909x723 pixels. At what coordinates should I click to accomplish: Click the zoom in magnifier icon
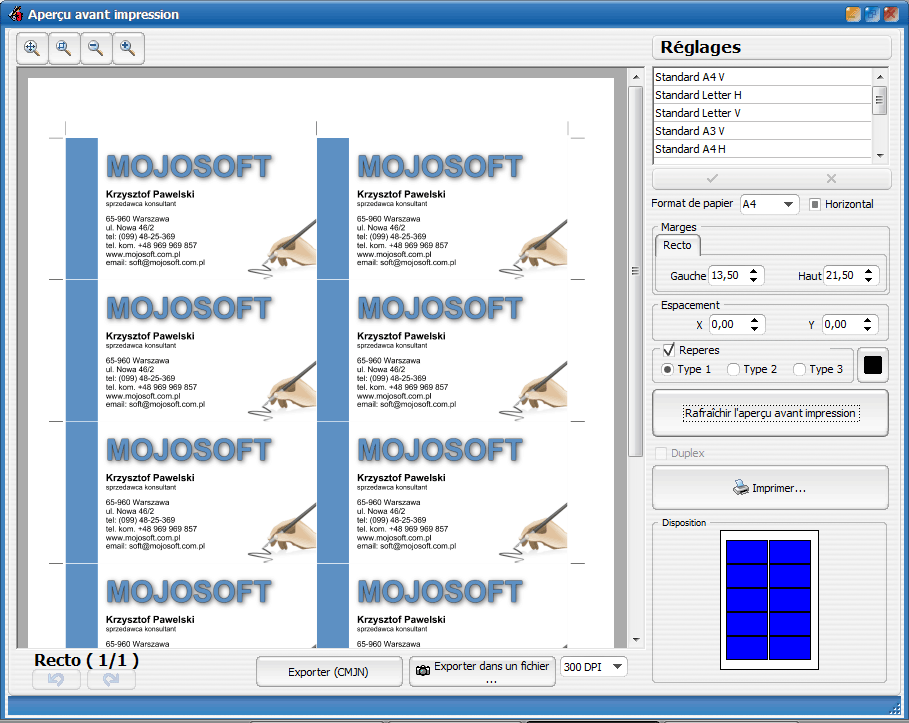click(128, 48)
